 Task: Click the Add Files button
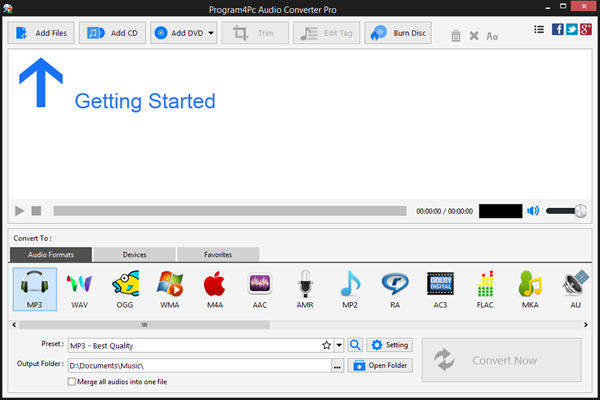[x=41, y=33]
